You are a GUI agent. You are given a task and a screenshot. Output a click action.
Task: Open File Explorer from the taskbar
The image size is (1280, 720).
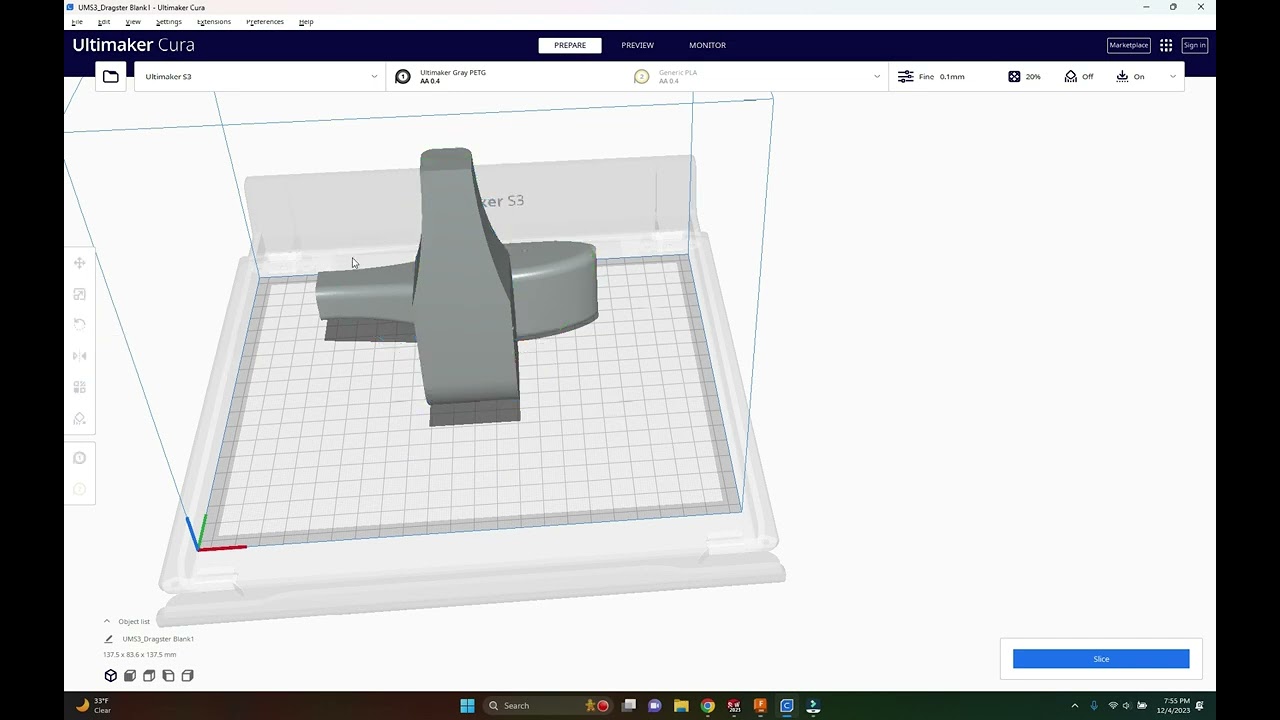pyautogui.click(x=681, y=706)
